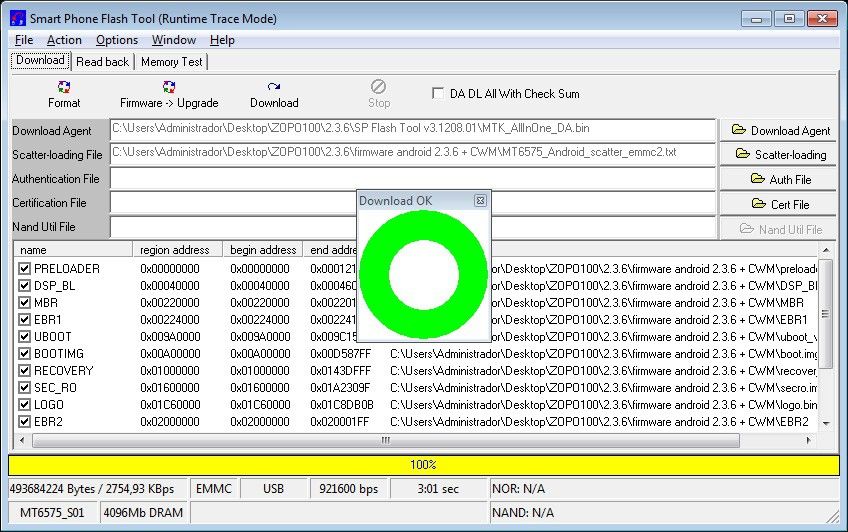This screenshot has width=848, height=532.
Task: Click the Authentication File input field
Action: (x=413, y=178)
